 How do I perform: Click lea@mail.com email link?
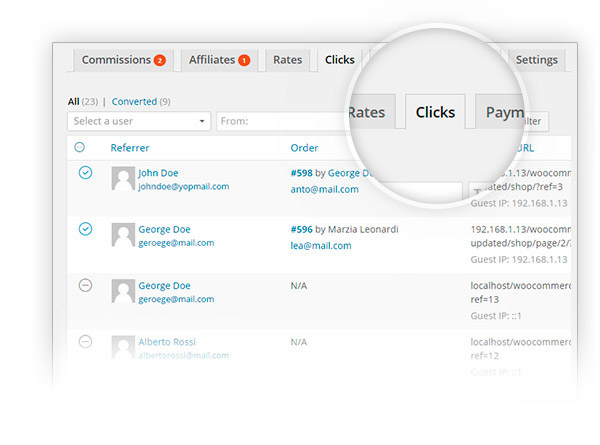pyautogui.click(x=321, y=246)
